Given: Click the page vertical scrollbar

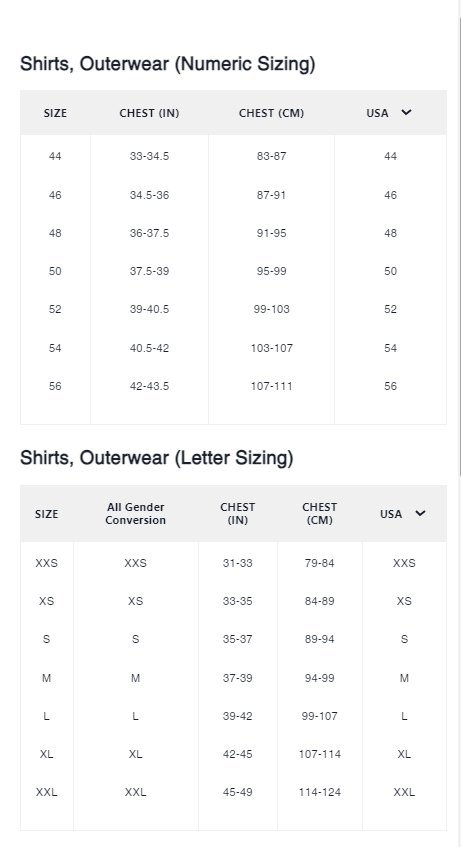Looking at the screenshot, I should (459, 246).
